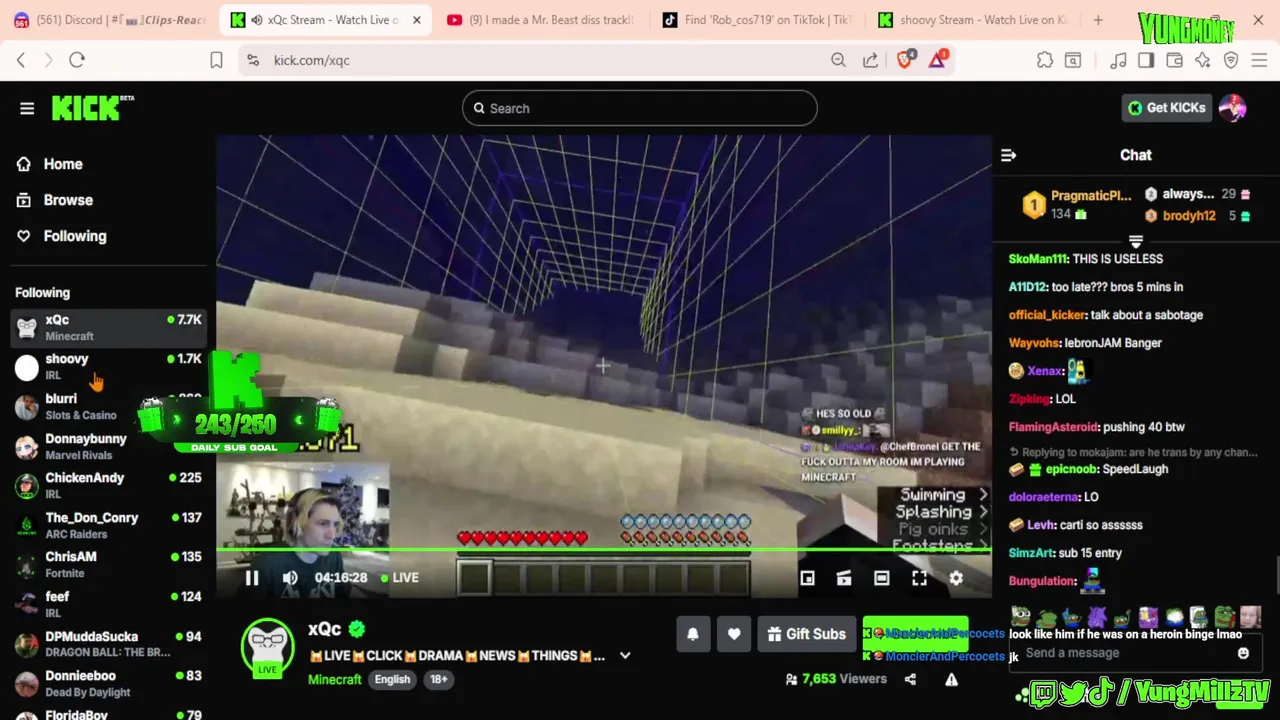The width and height of the screenshot is (1280, 720).
Task: Open the Minecraft category link
Action: click(335, 679)
